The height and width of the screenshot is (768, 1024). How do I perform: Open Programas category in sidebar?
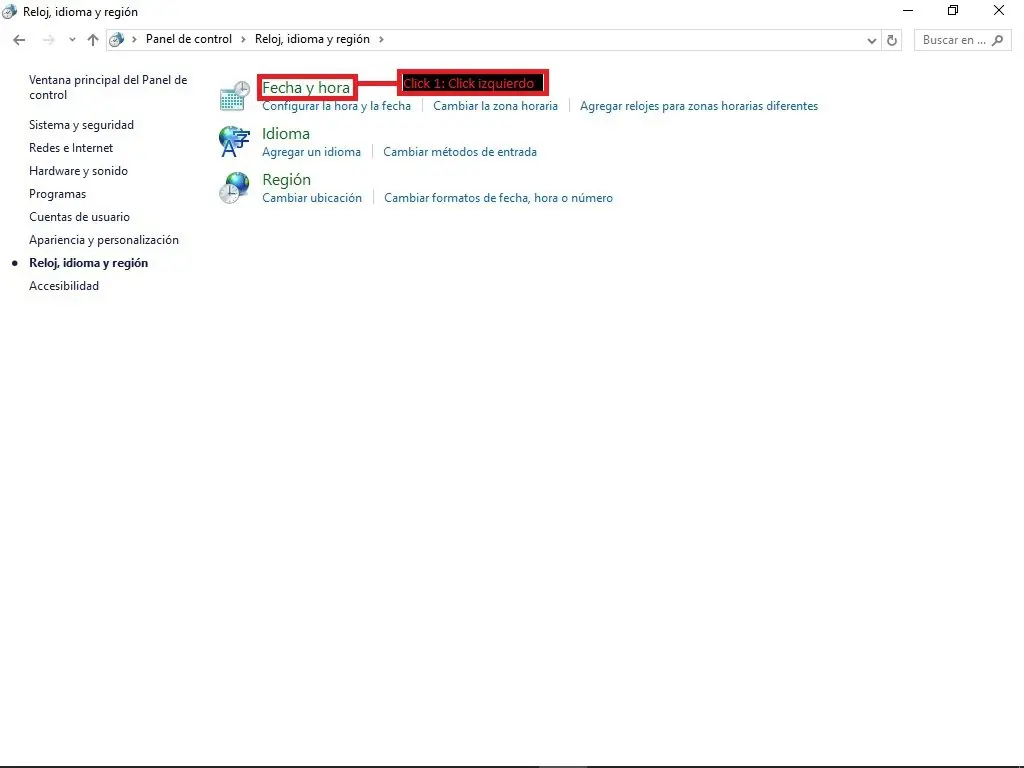tap(57, 194)
